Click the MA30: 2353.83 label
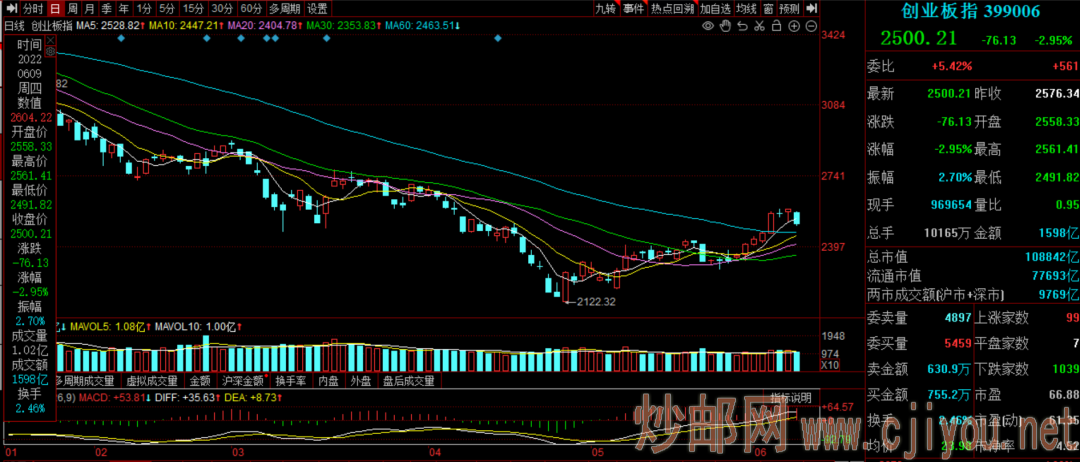The image size is (1080, 462). click(344, 25)
